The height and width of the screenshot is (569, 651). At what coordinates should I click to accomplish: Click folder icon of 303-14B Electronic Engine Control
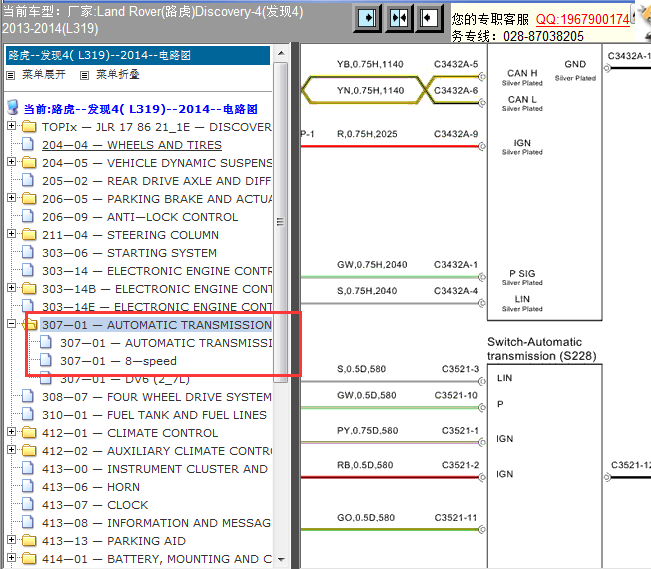point(29,288)
